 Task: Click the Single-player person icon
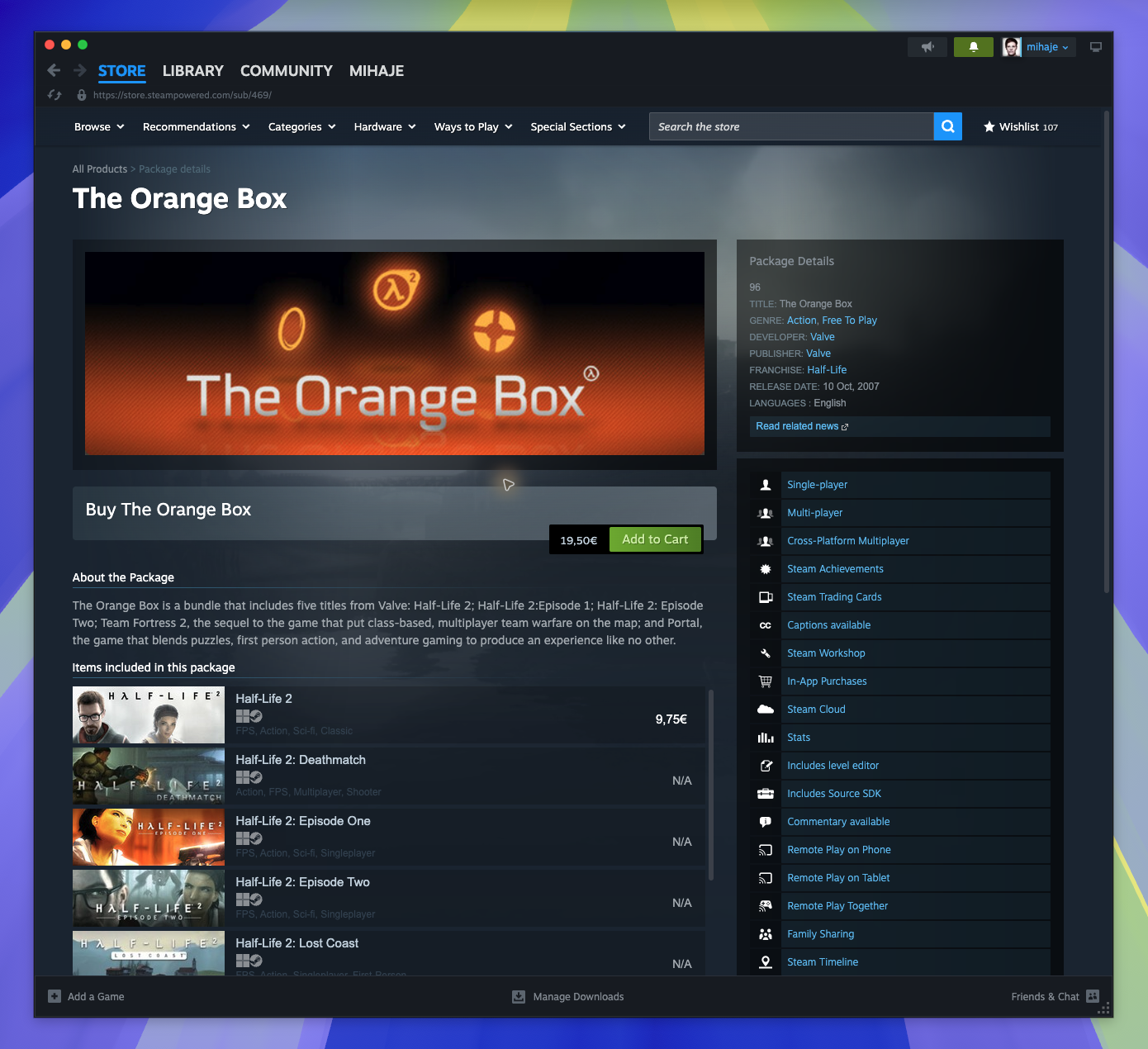click(766, 485)
